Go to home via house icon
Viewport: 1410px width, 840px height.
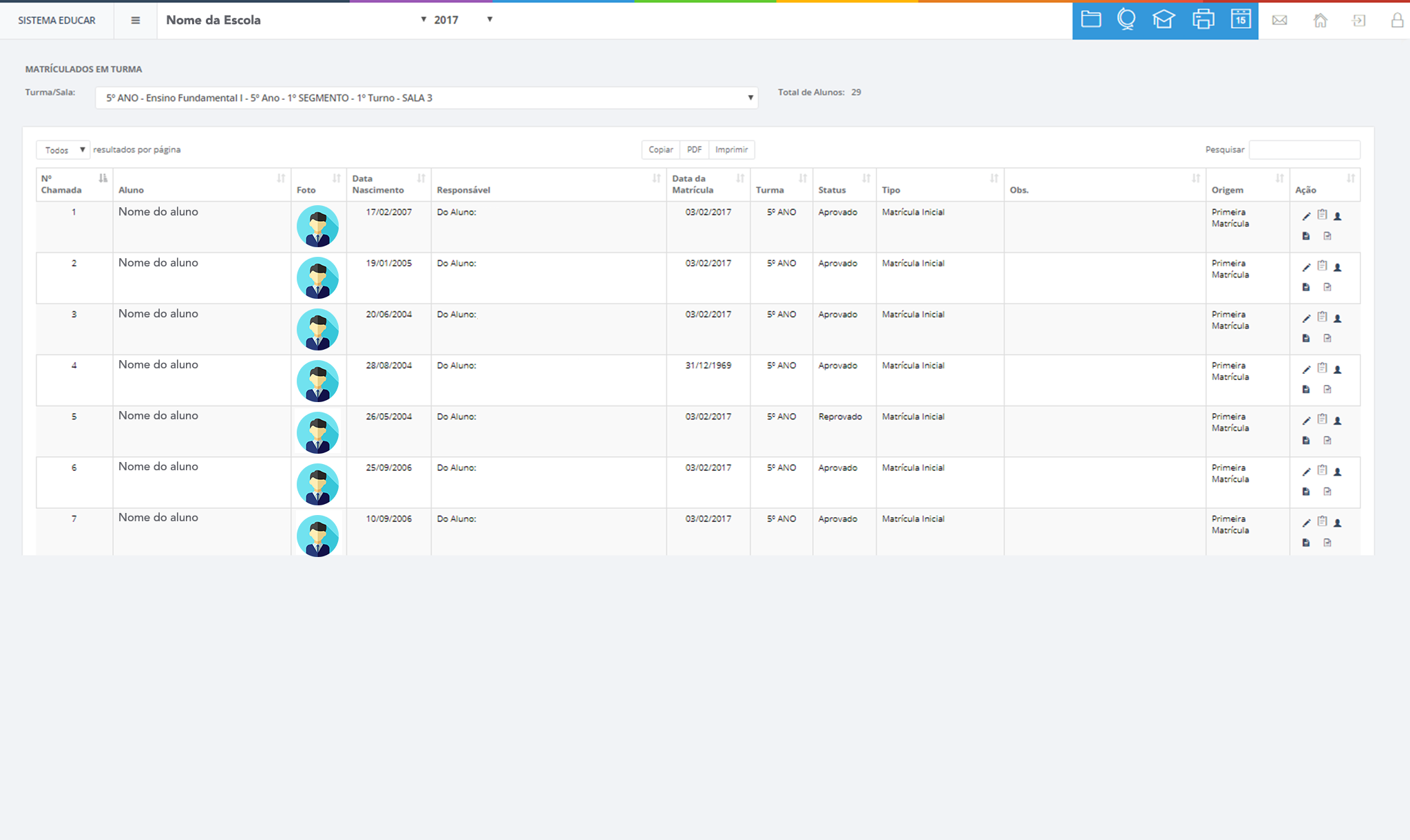click(1320, 20)
